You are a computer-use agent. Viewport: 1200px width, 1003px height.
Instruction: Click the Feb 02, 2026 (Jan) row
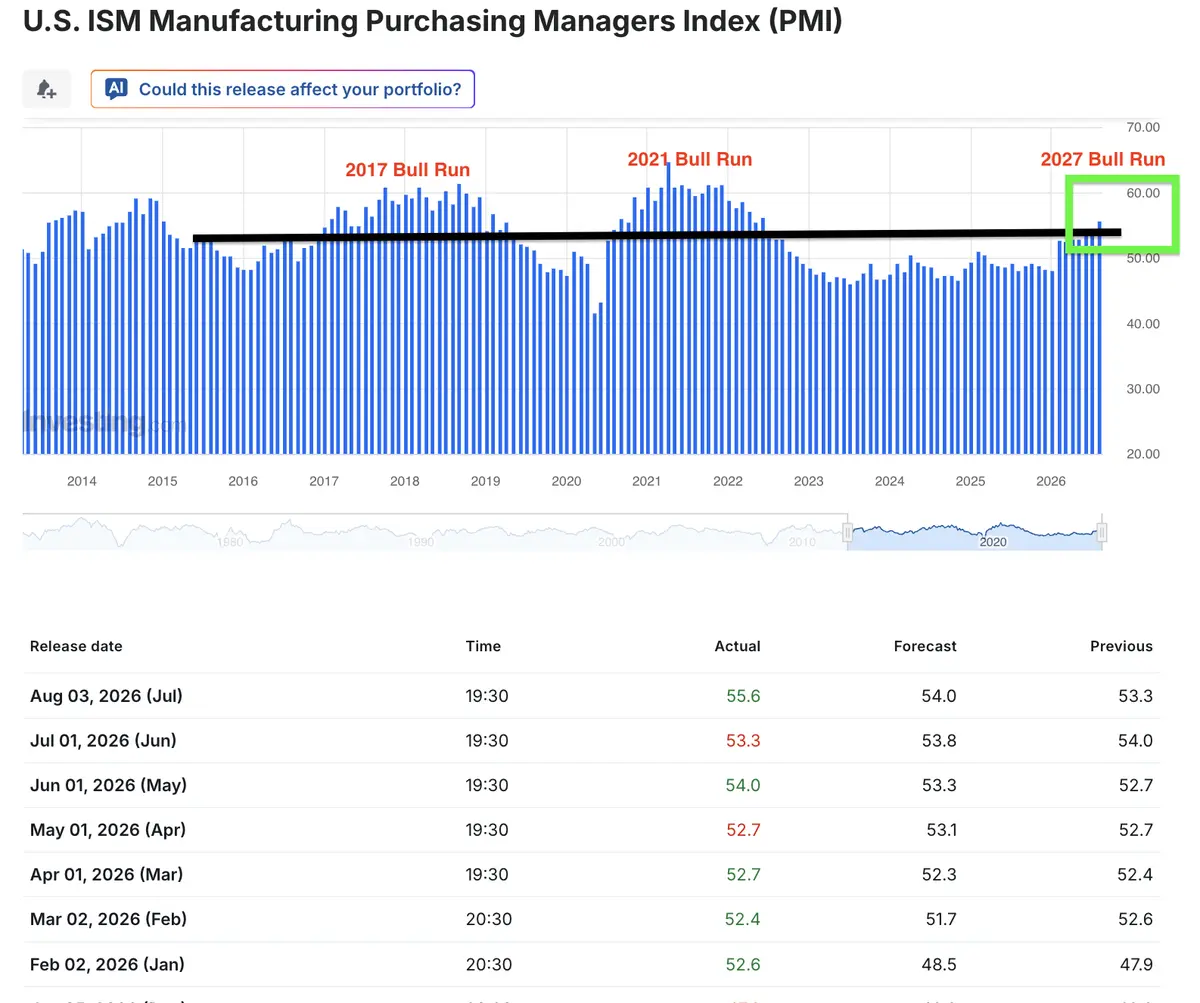(591, 965)
